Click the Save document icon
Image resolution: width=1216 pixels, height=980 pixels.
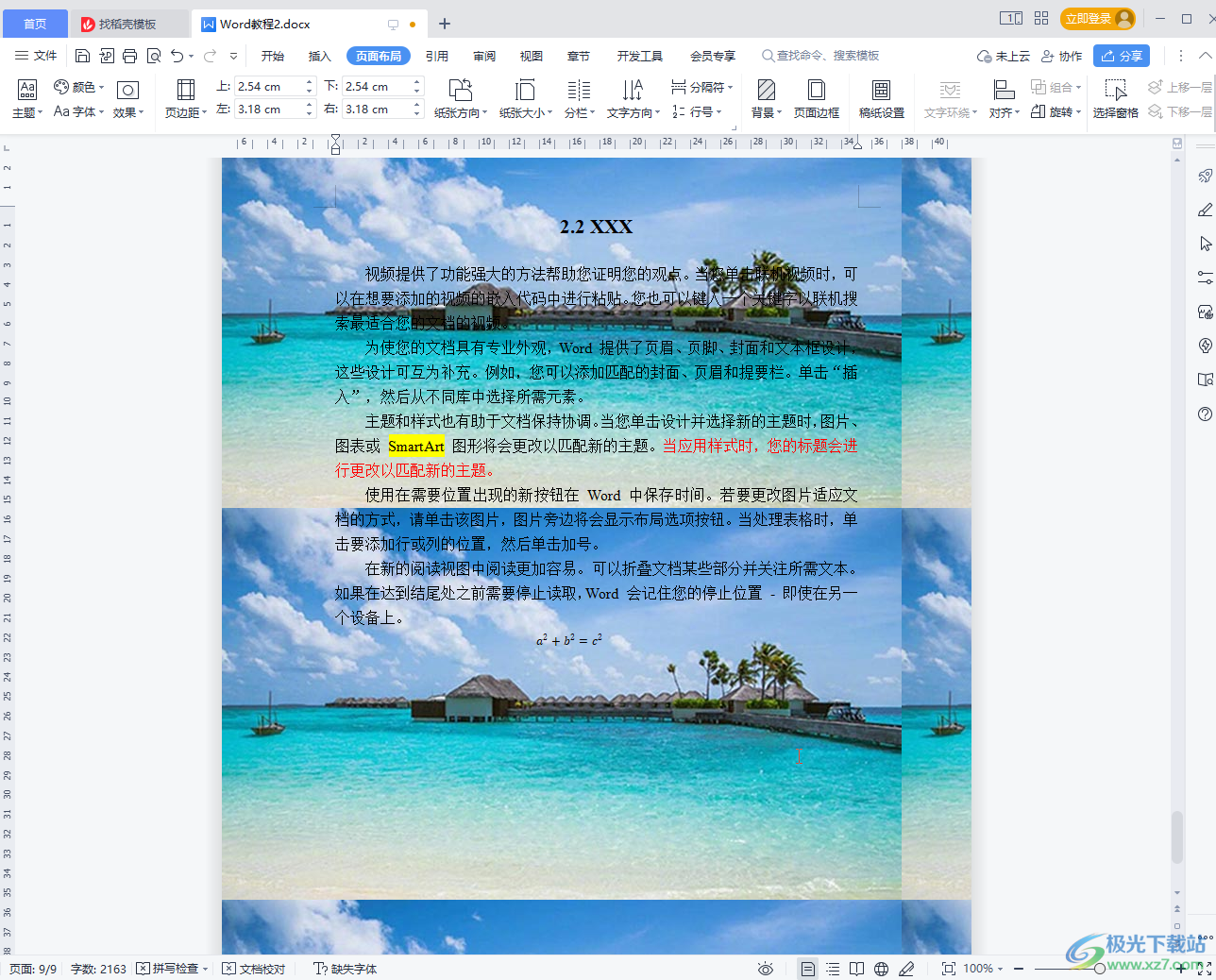point(82,56)
